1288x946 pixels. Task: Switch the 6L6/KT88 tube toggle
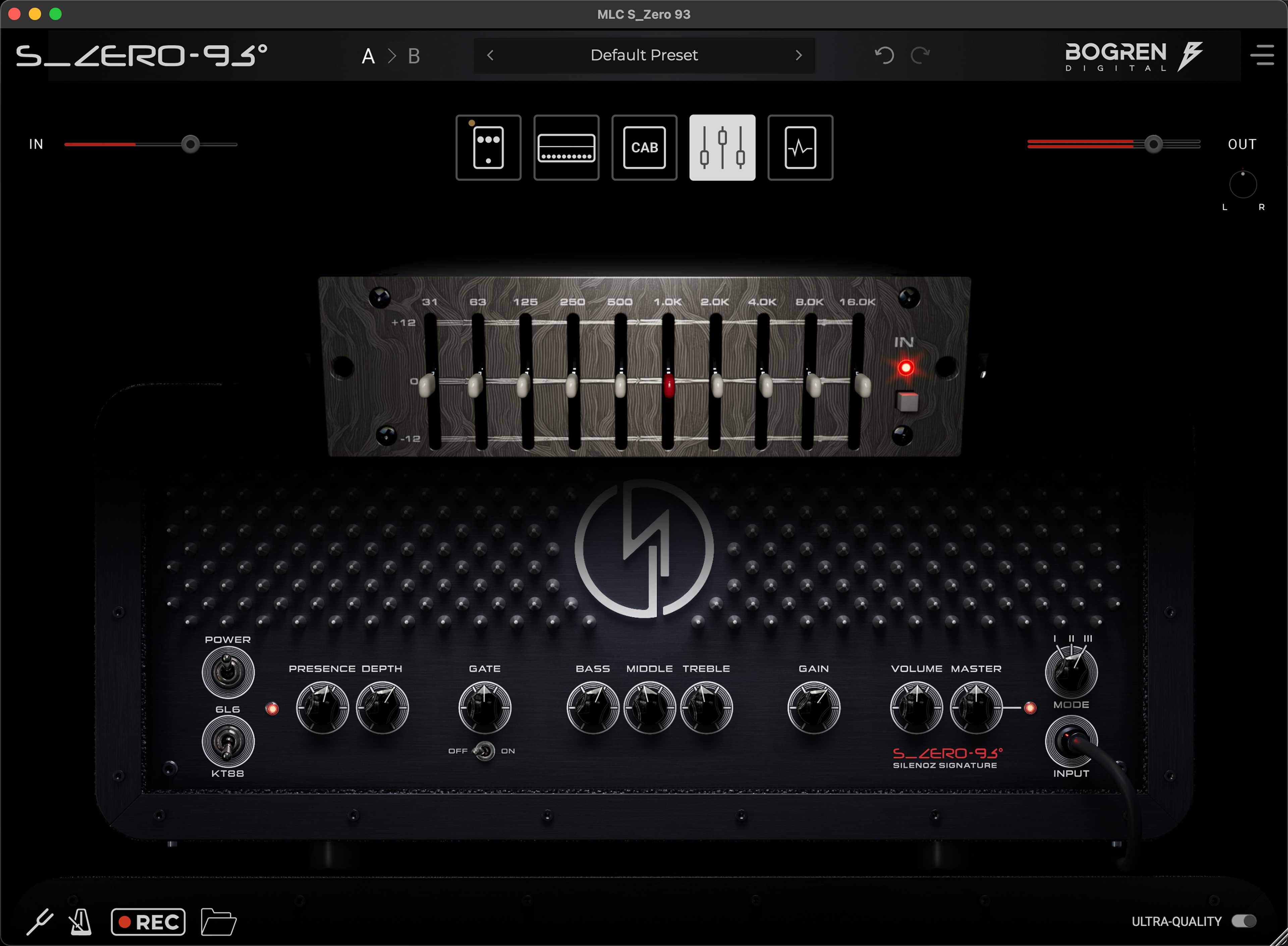pyautogui.click(x=228, y=742)
